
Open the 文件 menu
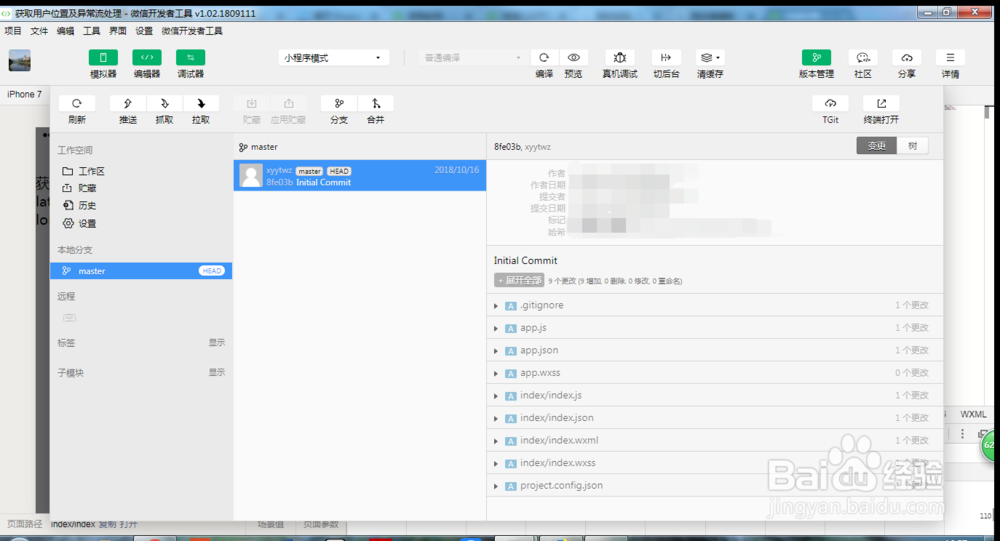point(39,31)
